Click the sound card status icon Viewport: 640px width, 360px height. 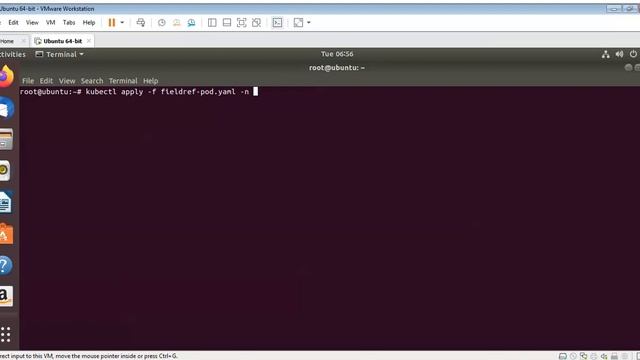[604, 356]
